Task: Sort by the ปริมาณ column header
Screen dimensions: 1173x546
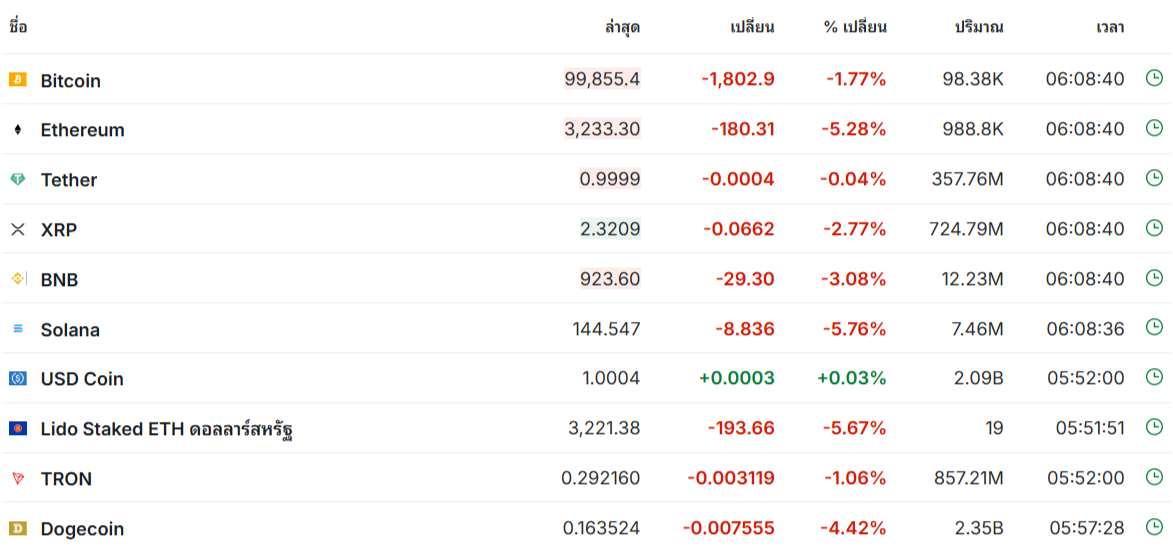Action: tap(979, 27)
